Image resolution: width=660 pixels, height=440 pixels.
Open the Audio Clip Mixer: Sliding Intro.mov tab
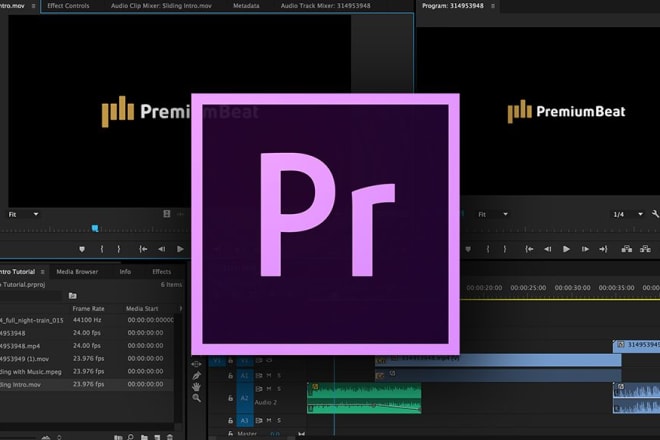point(161,6)
